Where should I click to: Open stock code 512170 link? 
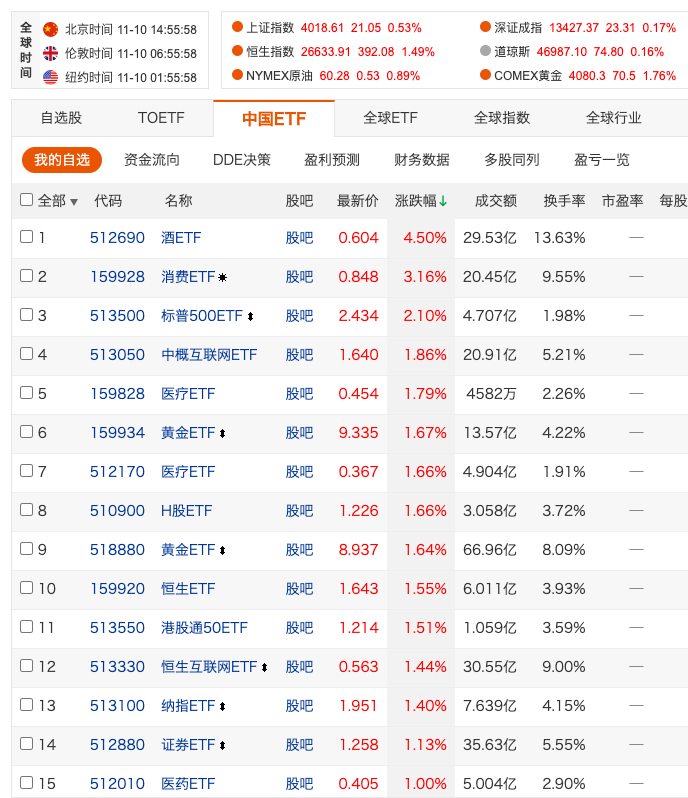[x=118, y=472]
